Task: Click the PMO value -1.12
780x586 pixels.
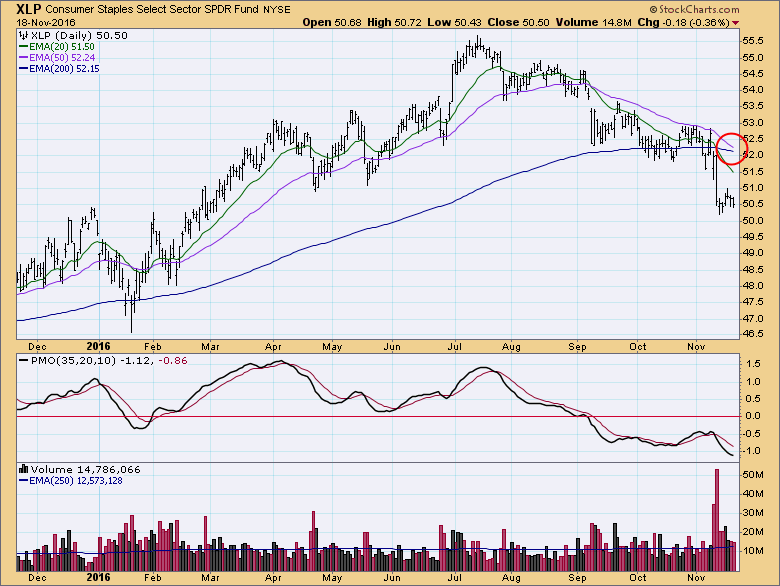Action: click(136, 360)
